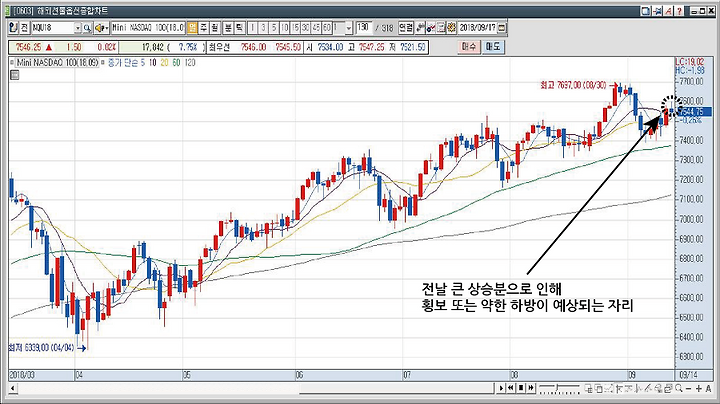
Task: Click the 매도 sell button
Action: coord(493,46)
